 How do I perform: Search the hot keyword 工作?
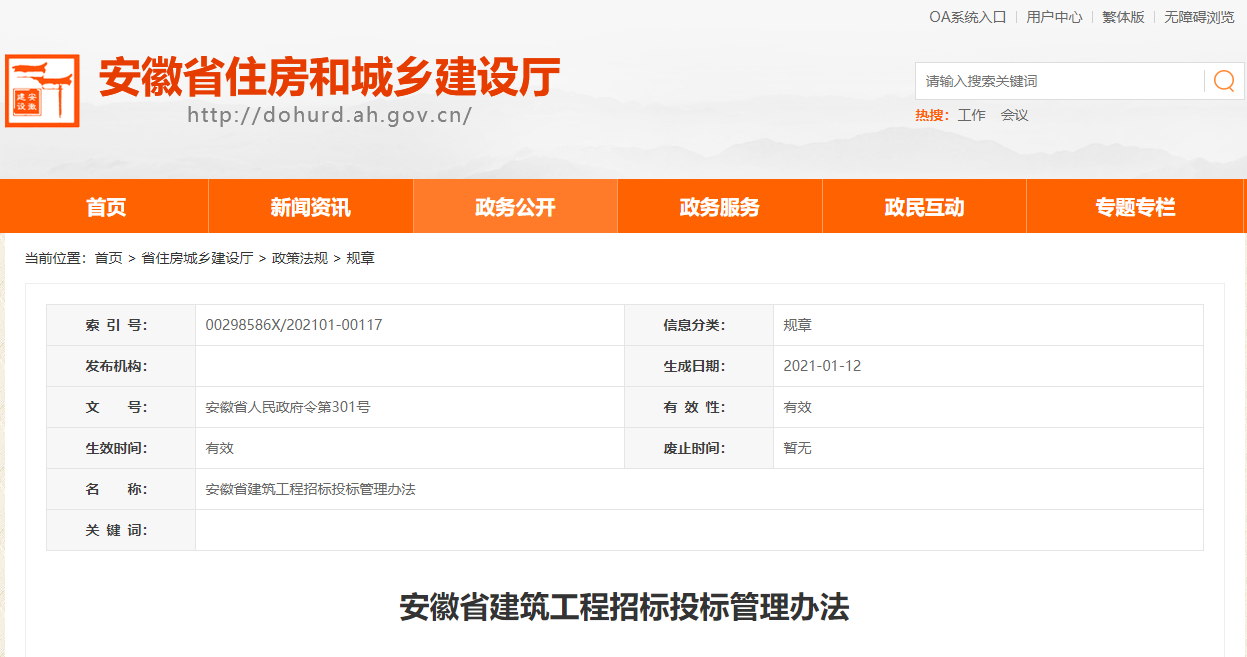(x=973, y=115)
